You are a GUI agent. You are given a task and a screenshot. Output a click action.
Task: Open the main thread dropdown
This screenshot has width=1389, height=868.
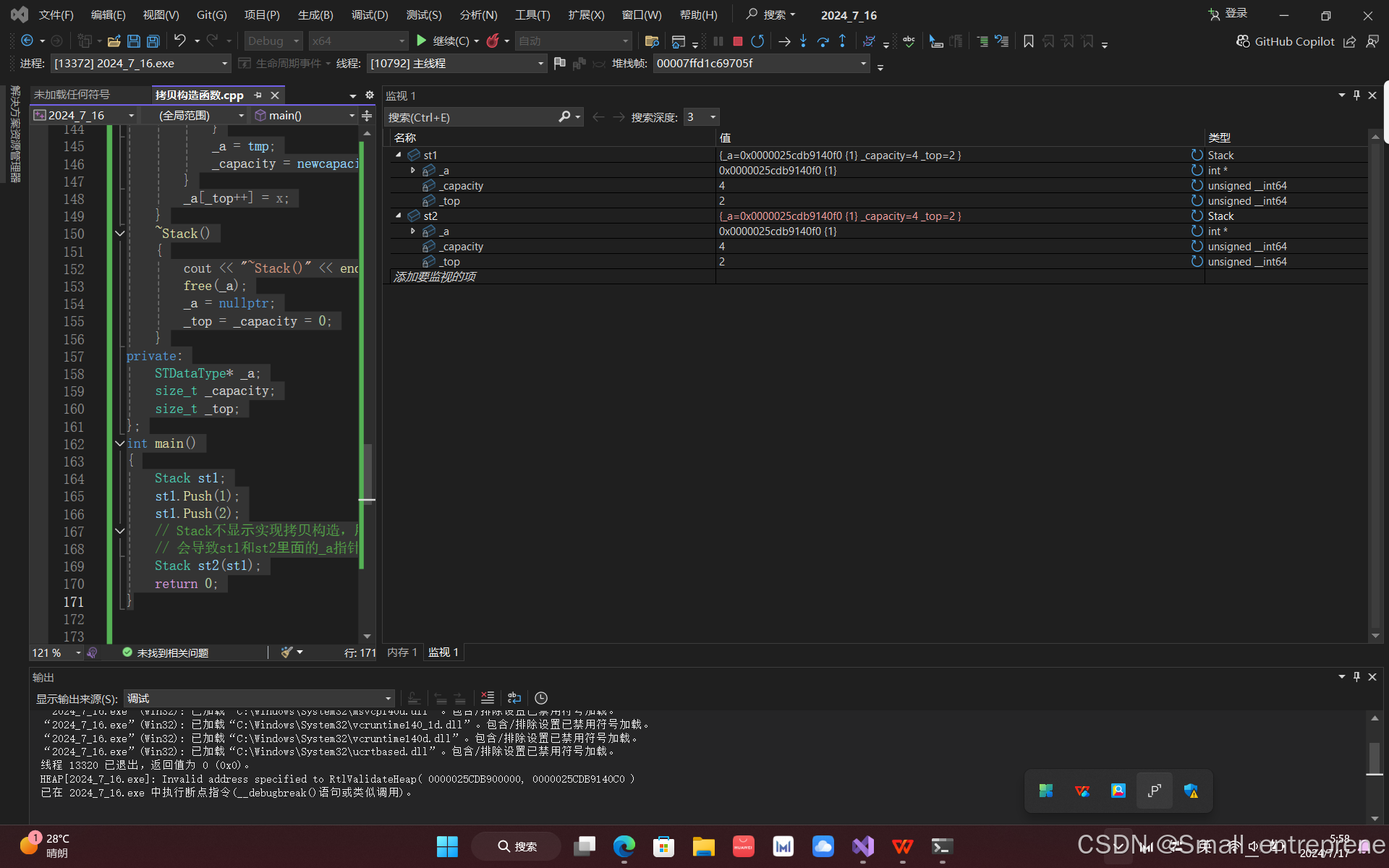click(x=456, y=64)
